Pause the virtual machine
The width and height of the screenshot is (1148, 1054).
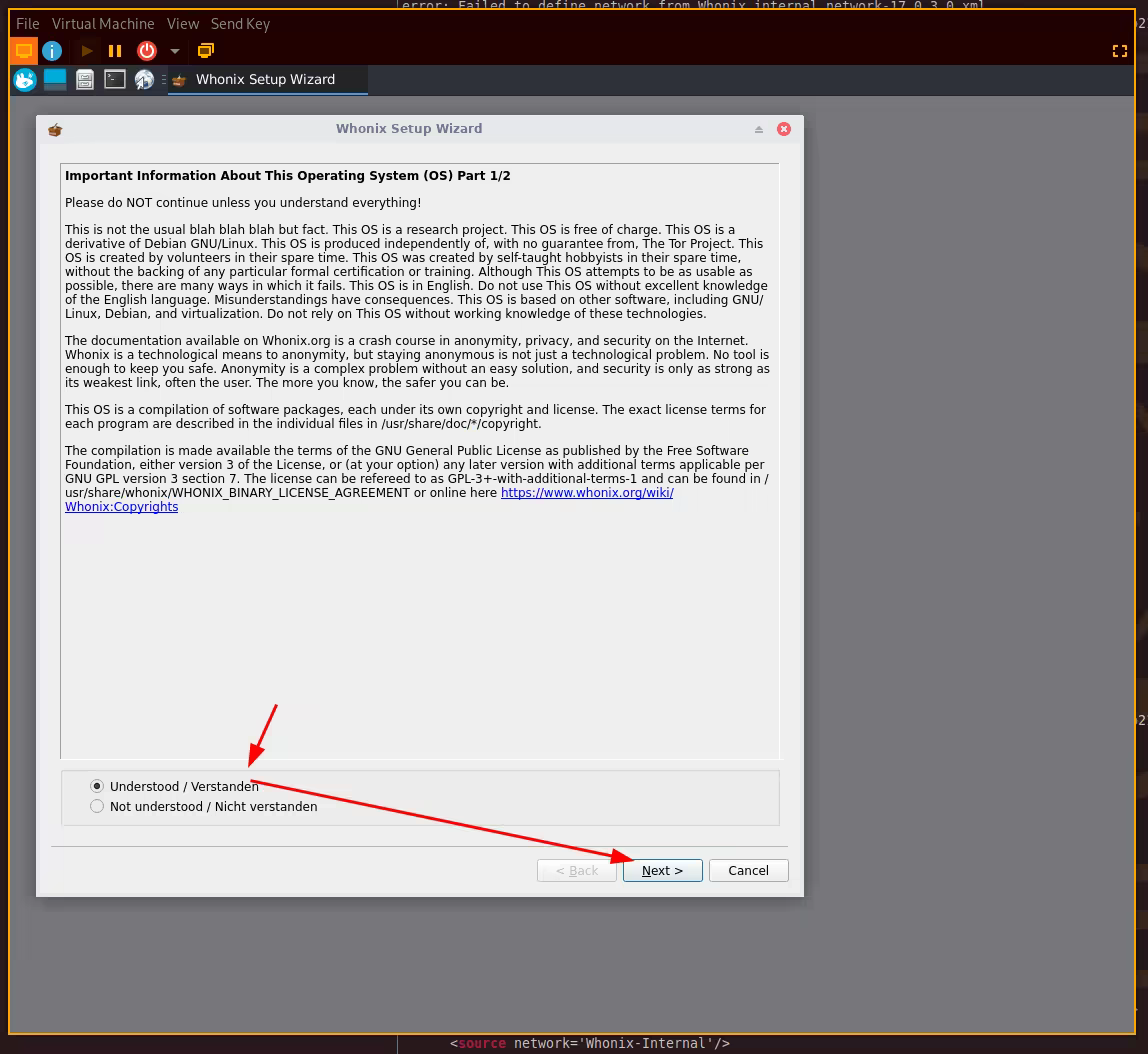coord(115,51)
